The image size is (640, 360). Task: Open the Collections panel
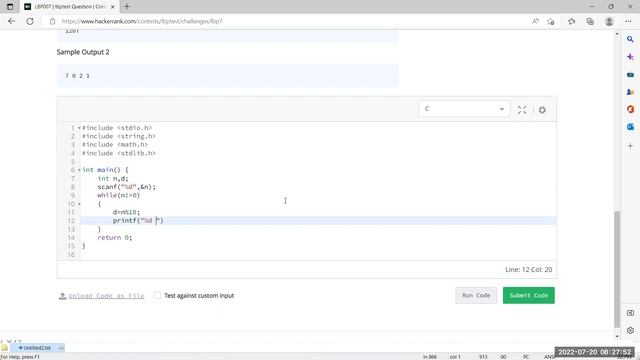pyautogui.click(x=590, y=21)
